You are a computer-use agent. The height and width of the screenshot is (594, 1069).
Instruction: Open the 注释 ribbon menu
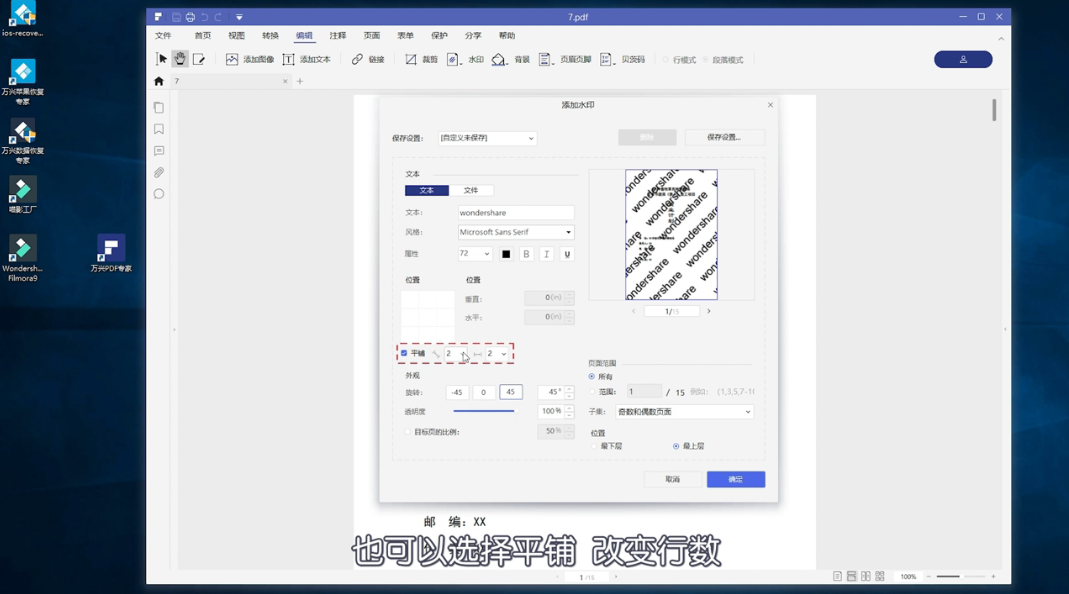click(337, 35)
